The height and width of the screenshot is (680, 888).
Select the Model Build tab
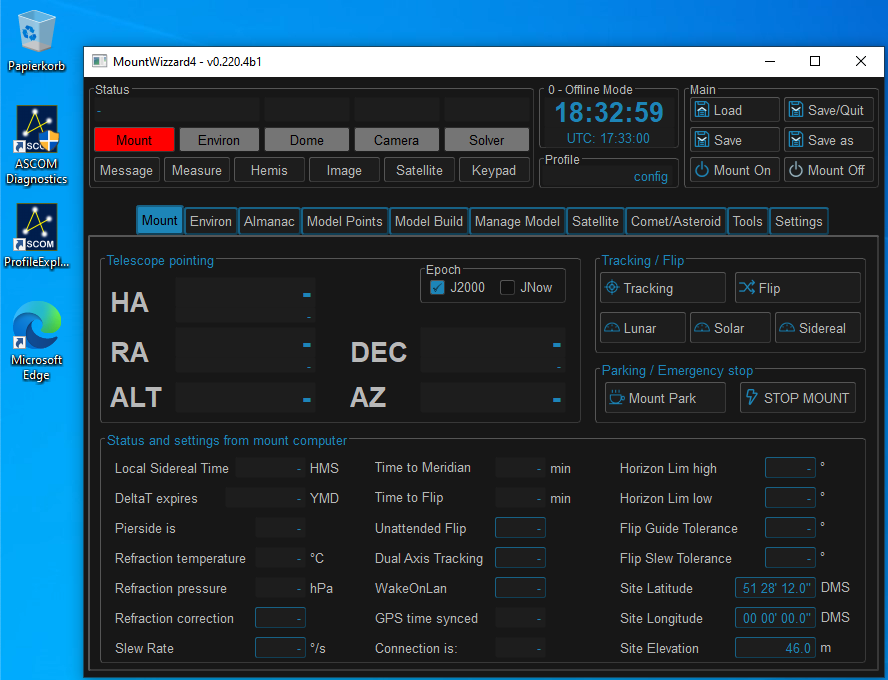pyautogui.click(x=429, y=221)
